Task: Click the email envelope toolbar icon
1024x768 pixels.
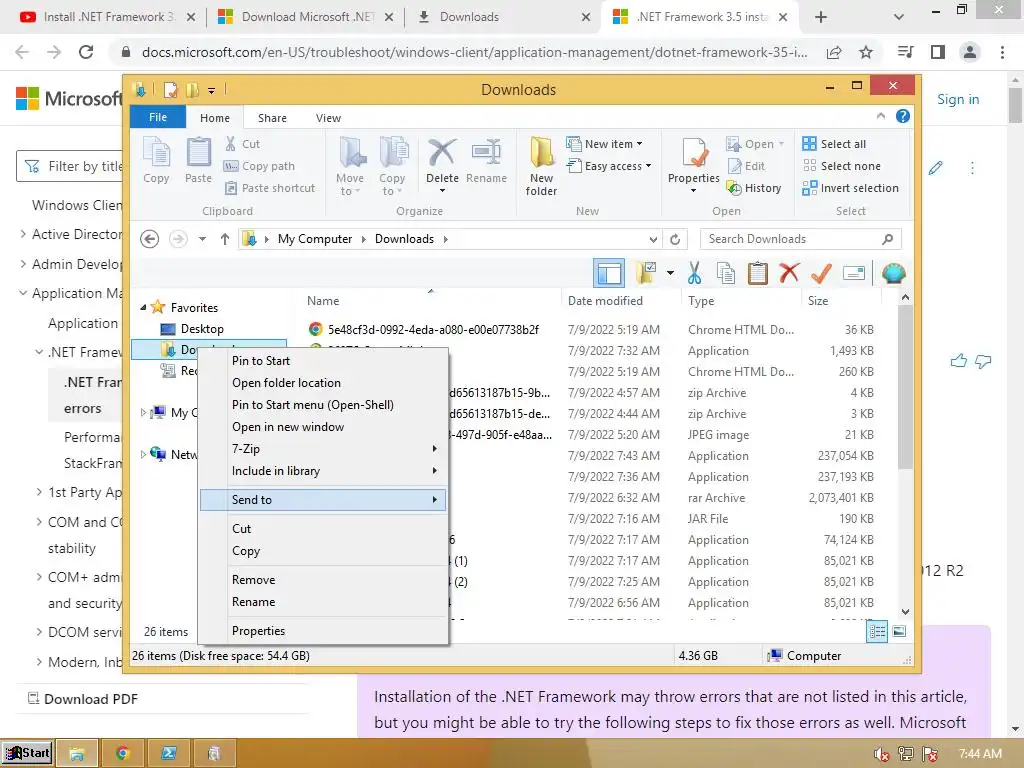Action: point(854,274)
